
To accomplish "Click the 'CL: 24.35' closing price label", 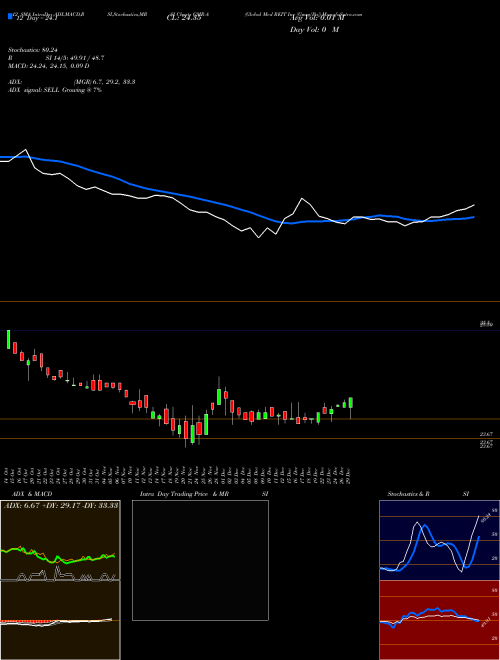I will (x=182, y=18).
